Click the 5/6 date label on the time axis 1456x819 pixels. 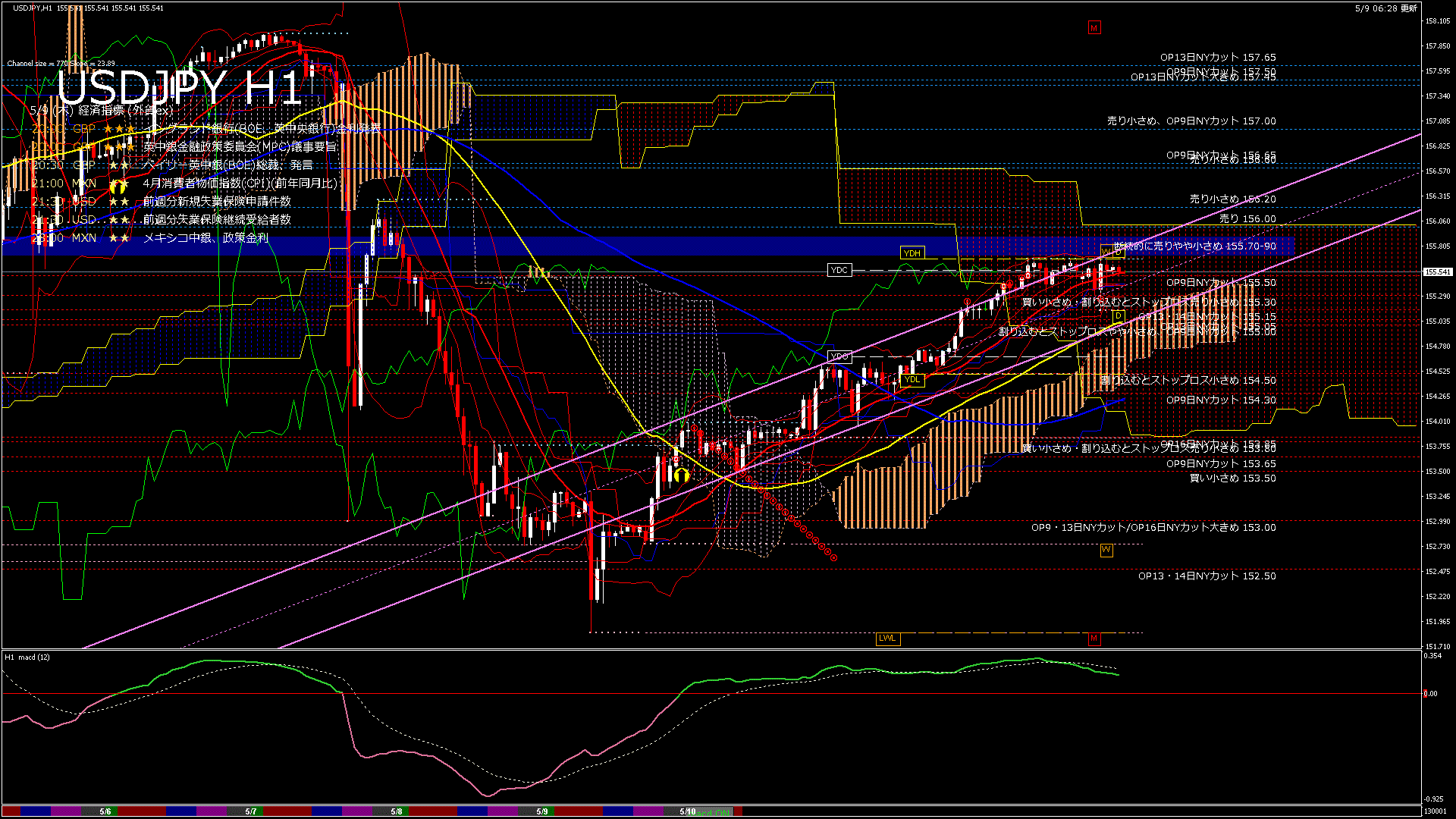(105, 811)
